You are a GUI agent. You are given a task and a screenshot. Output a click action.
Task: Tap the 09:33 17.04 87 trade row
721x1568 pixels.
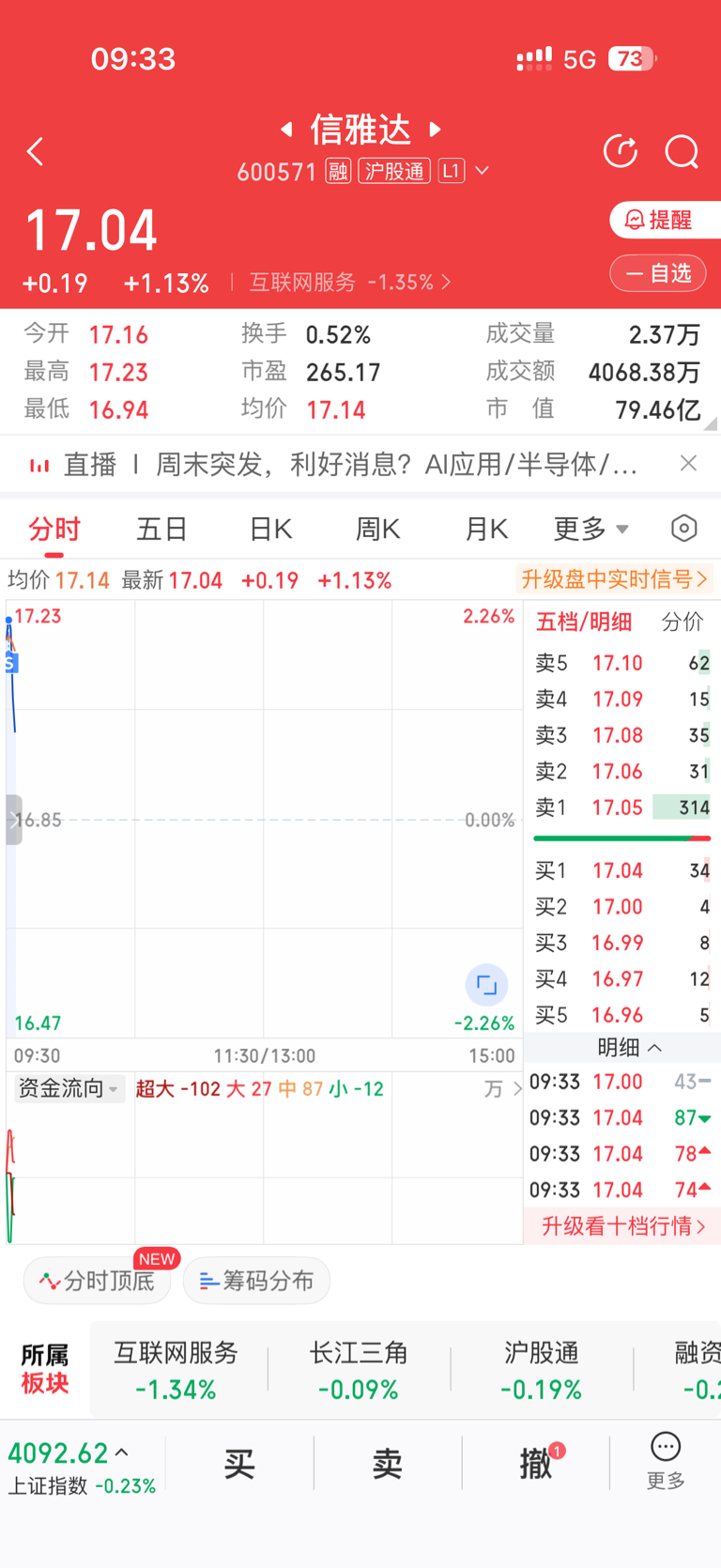click(621, 1118)
